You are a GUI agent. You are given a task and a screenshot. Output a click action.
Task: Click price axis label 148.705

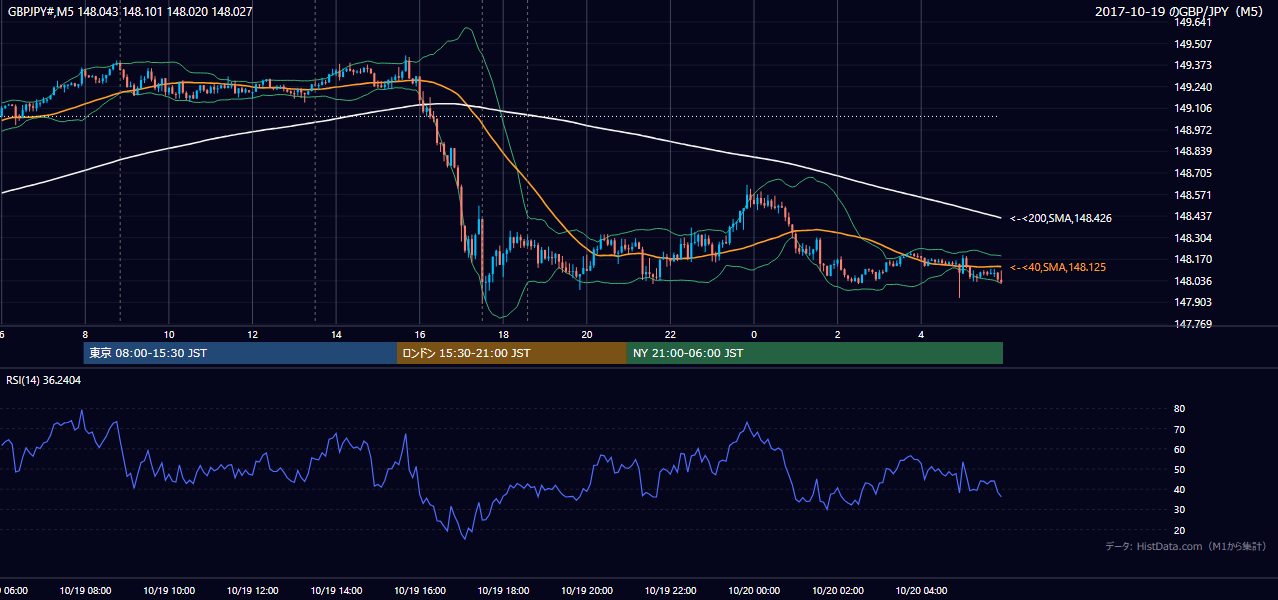pos(1193,173)
